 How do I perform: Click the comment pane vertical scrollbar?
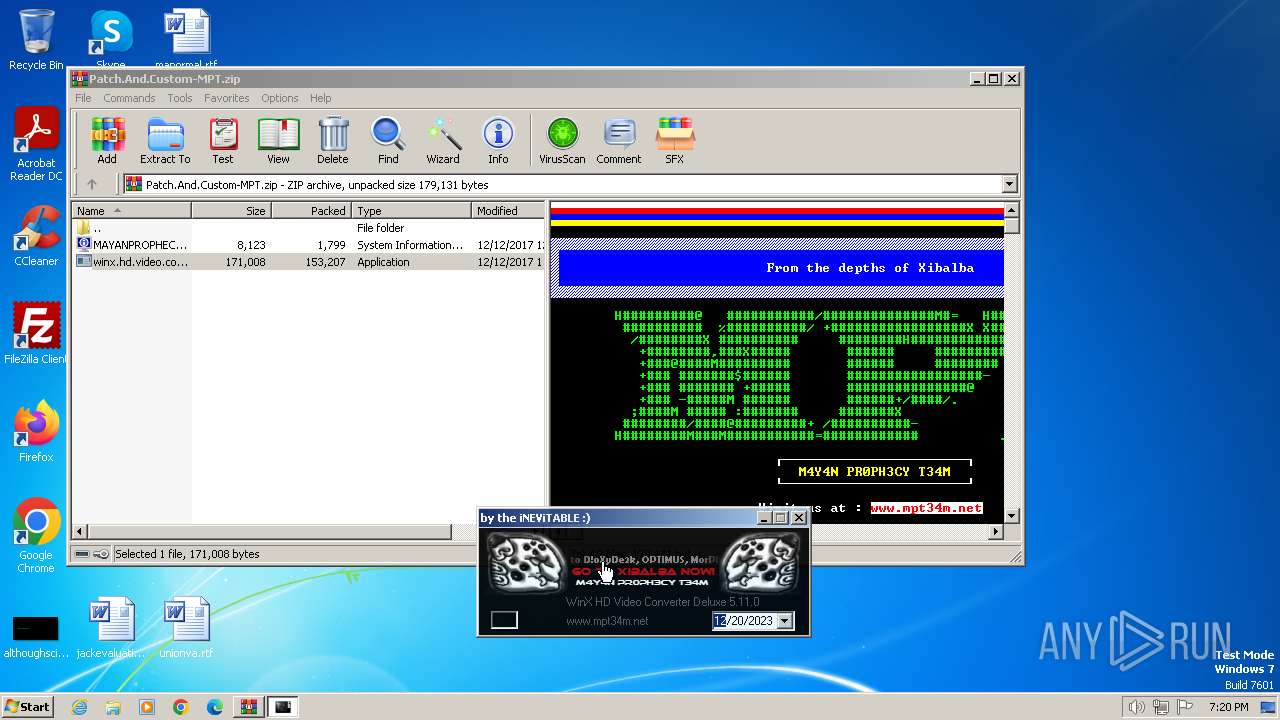point(1011,362)
